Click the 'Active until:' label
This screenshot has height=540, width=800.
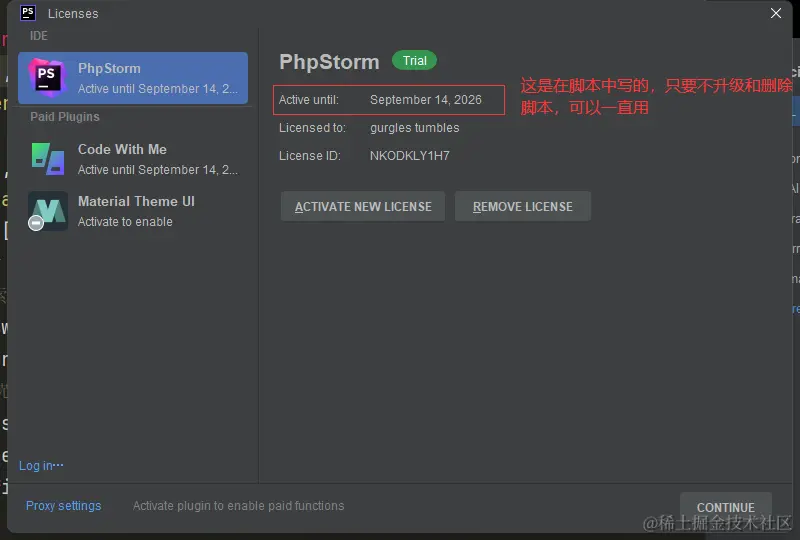point(309,100)
